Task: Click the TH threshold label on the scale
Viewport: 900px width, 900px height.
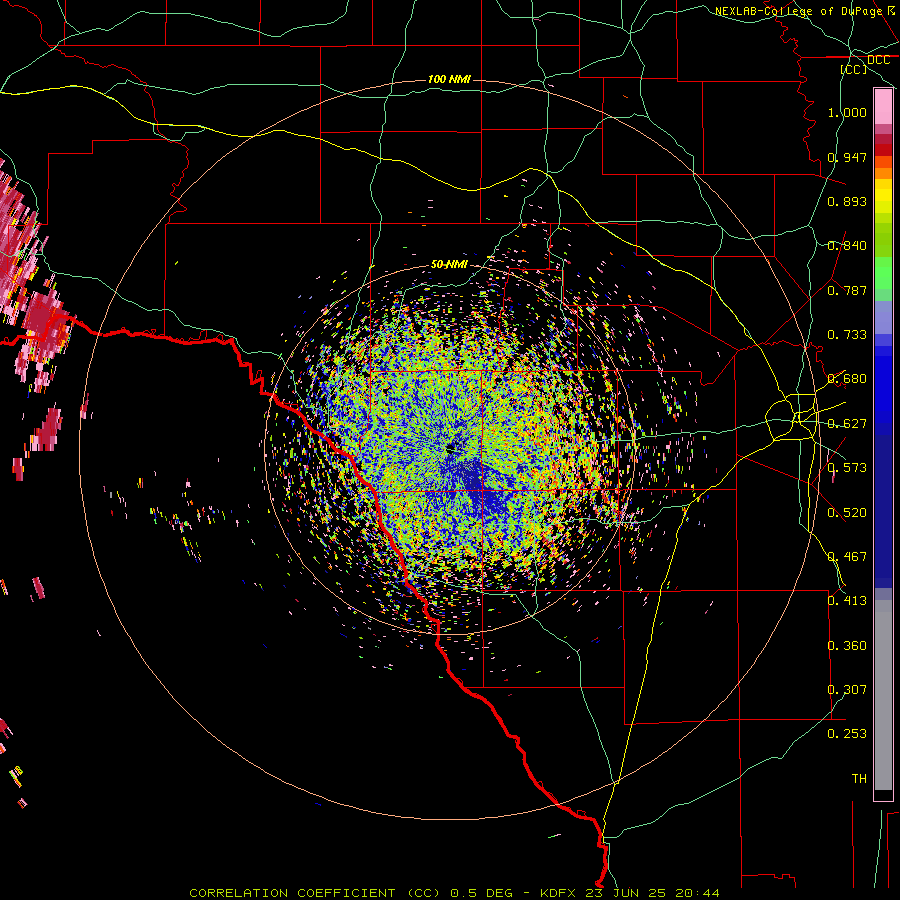Action: [x=859, y=779]
